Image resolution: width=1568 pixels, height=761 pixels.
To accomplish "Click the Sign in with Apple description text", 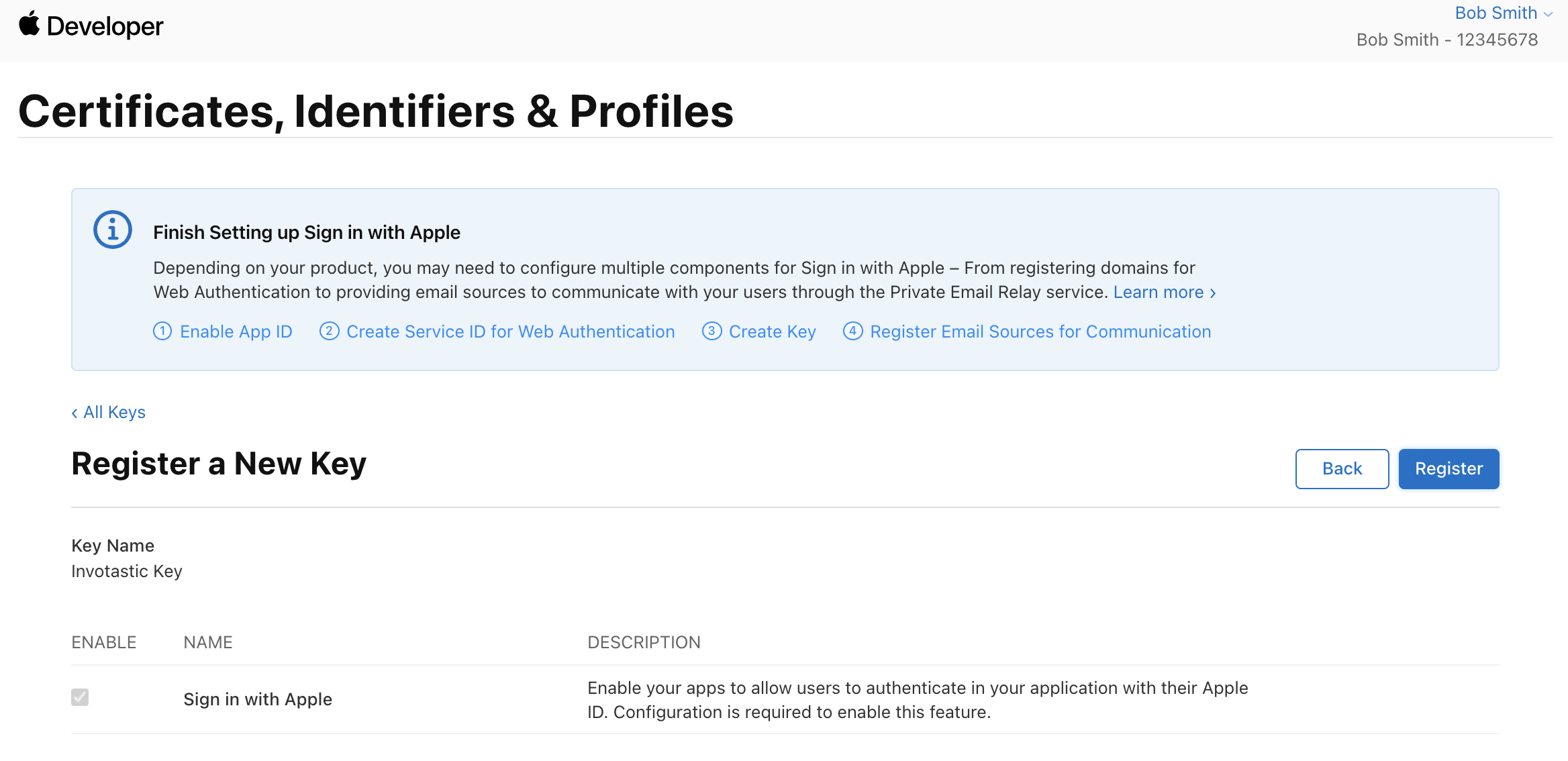I will 918,700.
